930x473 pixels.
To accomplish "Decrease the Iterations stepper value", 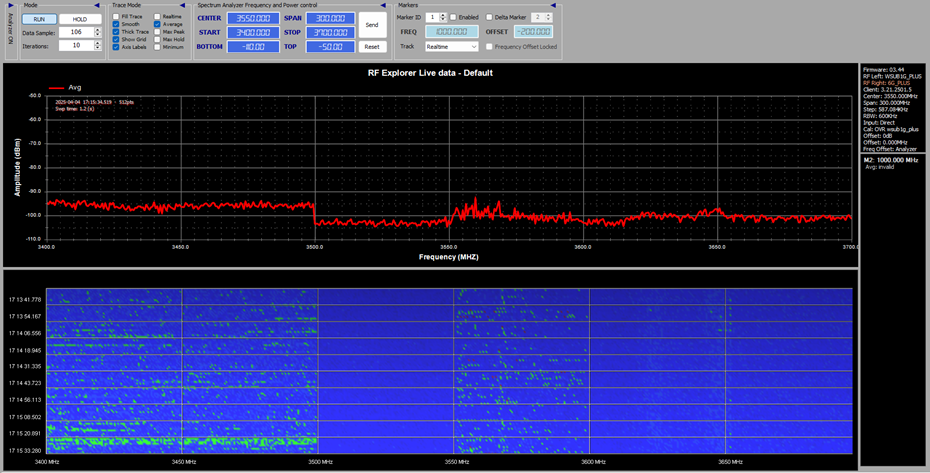I will click(97, 48).
